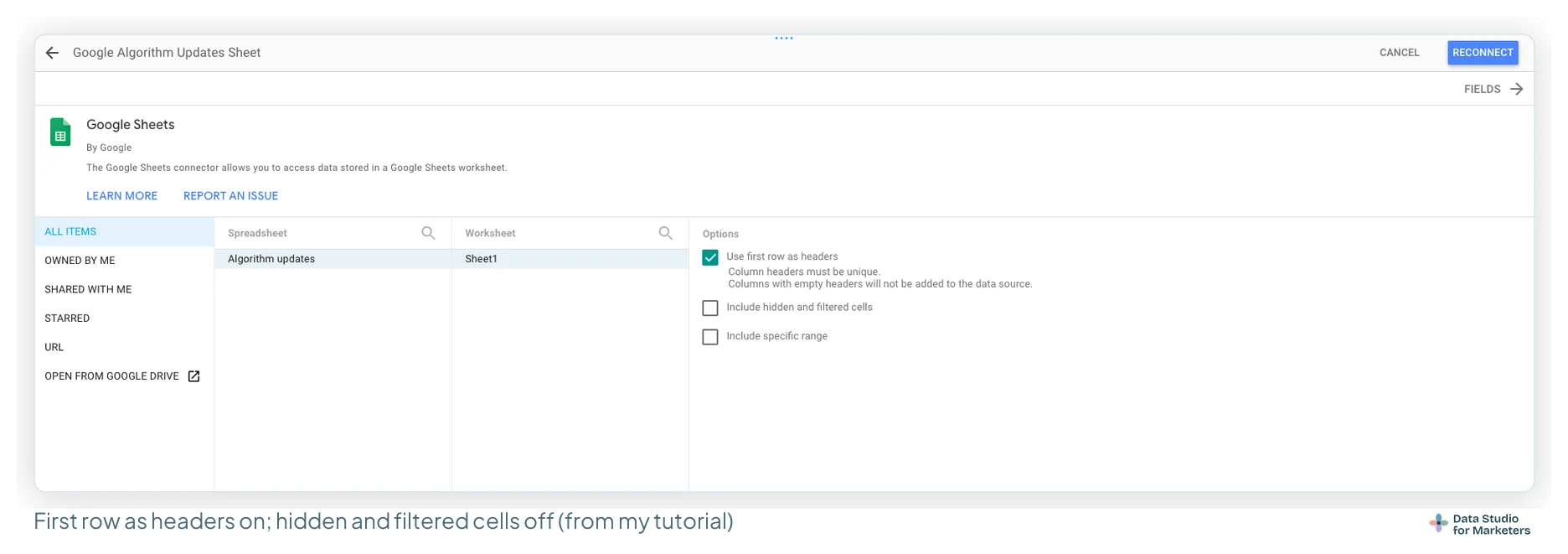Click the arrow icon next to FIELDS
This screenshot has width=1568, height=554.
click(x=1516, y=89)
